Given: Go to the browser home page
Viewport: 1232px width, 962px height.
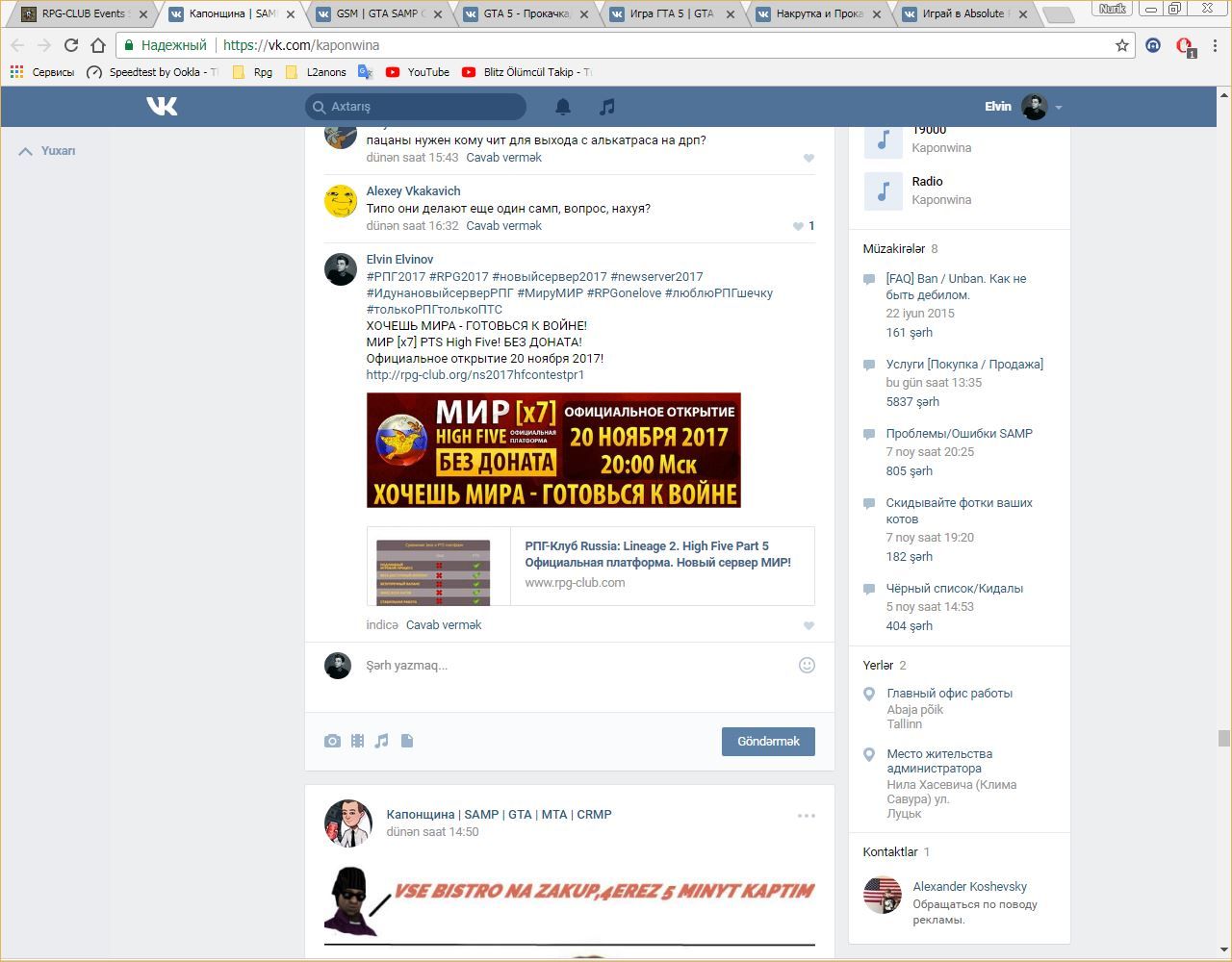Looking at the screenshot, I should click(97, 45).
